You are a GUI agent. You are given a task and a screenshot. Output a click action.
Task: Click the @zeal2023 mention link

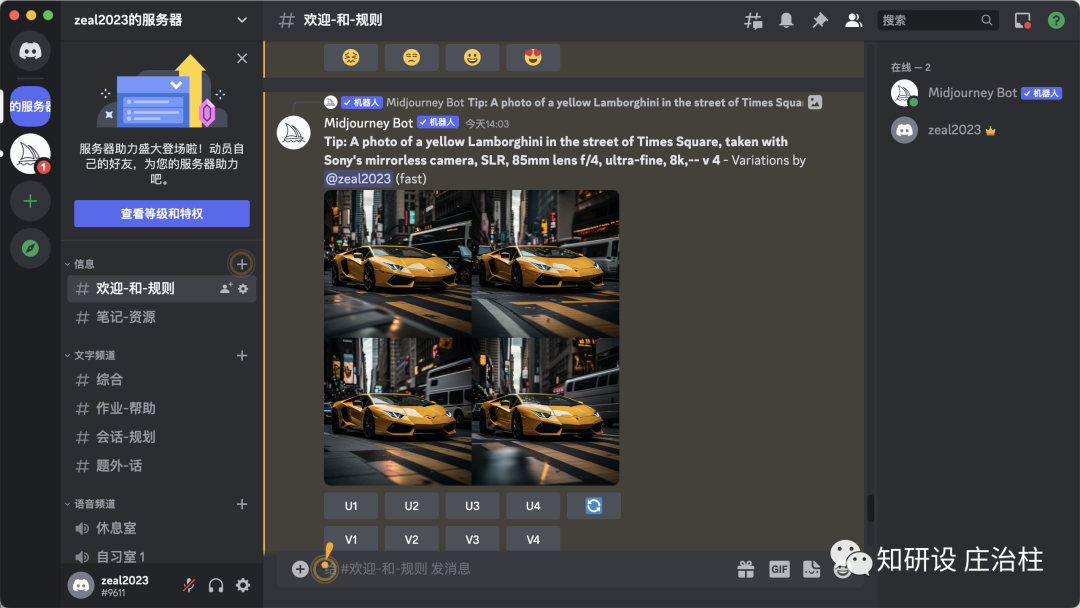pyautogui.click(x=358, y=178)
